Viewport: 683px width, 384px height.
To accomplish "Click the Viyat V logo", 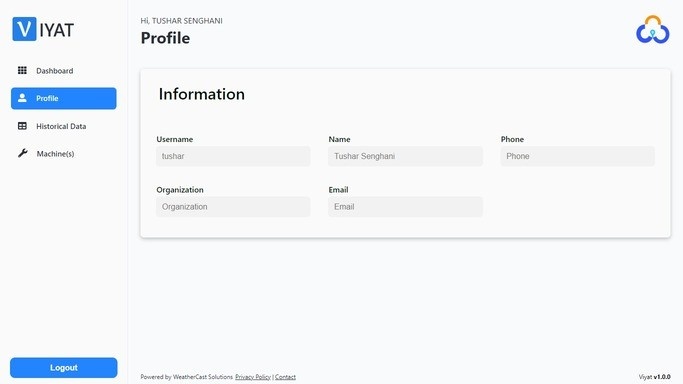I will pos(24,29).
